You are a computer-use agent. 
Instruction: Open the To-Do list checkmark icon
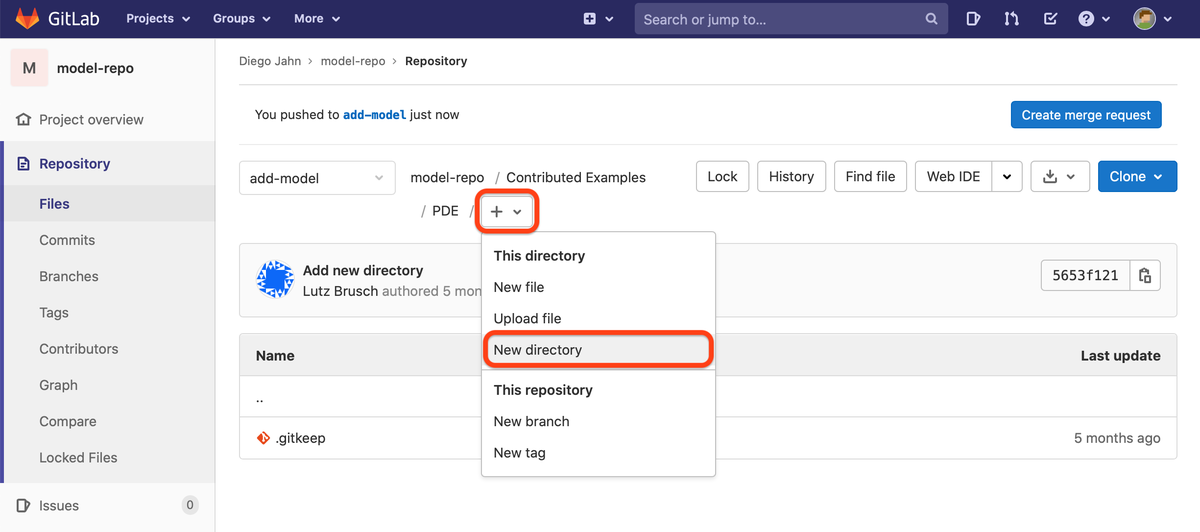click(x=1050, y=19)
